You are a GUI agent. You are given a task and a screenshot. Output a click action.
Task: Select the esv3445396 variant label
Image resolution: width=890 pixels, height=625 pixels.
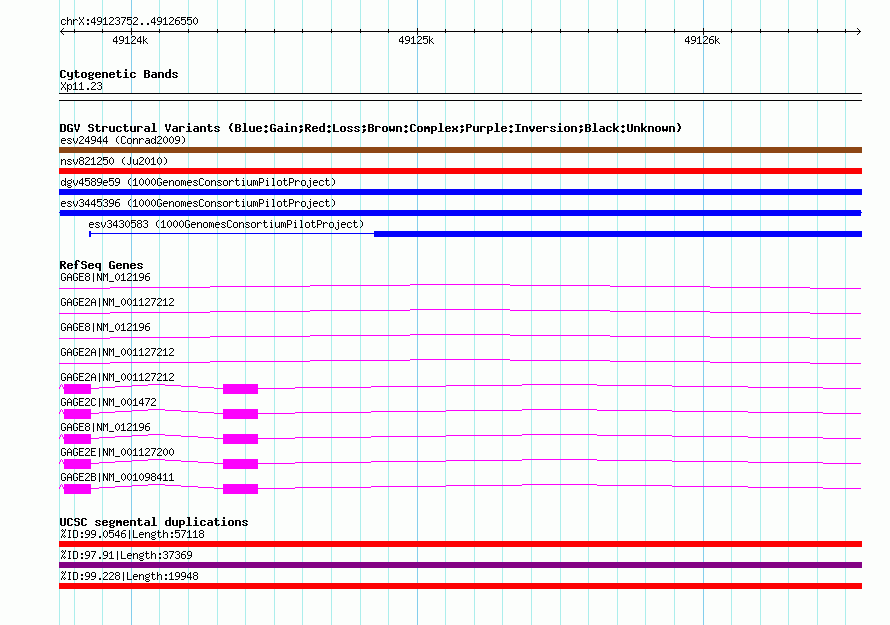tap(198, 203)
